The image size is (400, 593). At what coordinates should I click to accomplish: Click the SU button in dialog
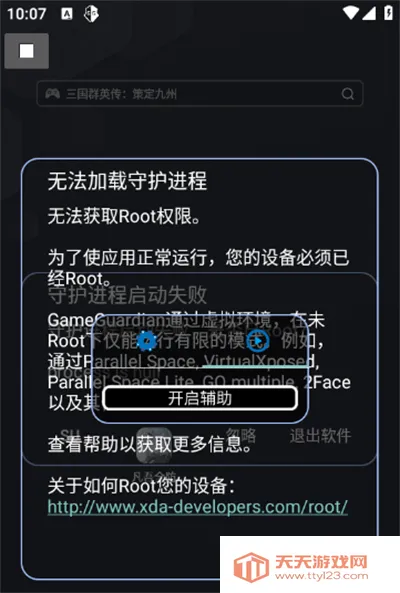(70, 434)
